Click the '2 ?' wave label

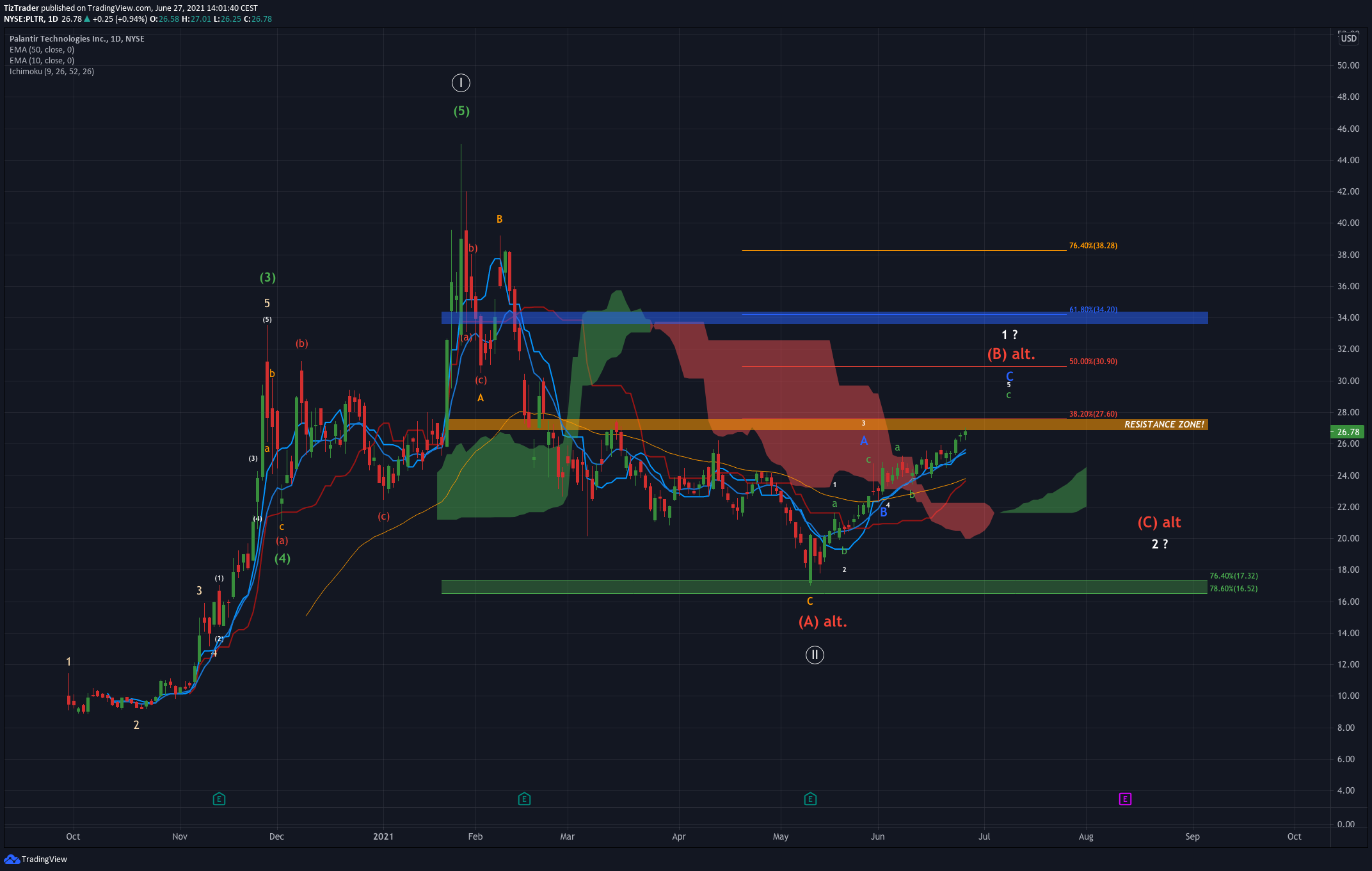coord(1160,544)
